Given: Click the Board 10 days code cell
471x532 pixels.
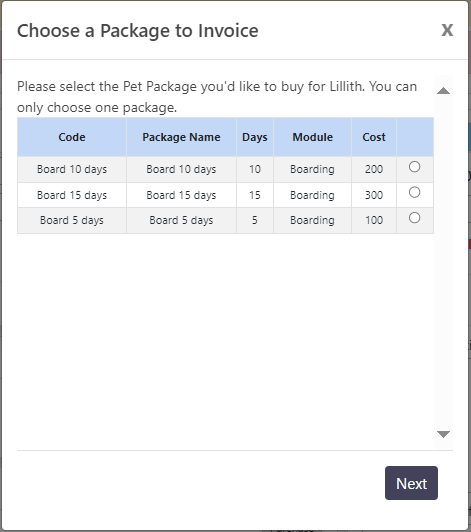Looking at the screenshot, I should pos(72,169).
